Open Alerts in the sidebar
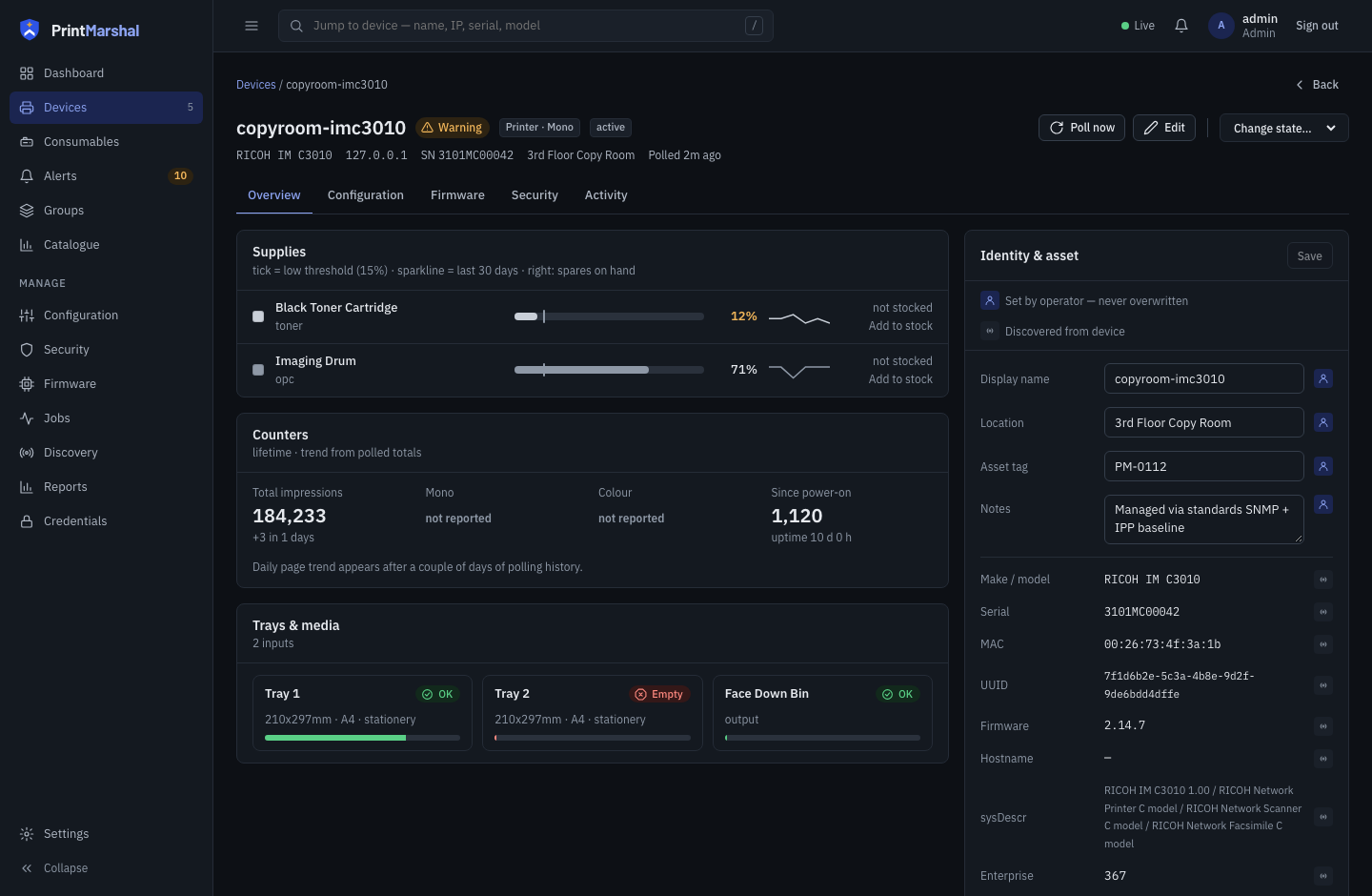The image size is (1372, 896). click(106, 176)
